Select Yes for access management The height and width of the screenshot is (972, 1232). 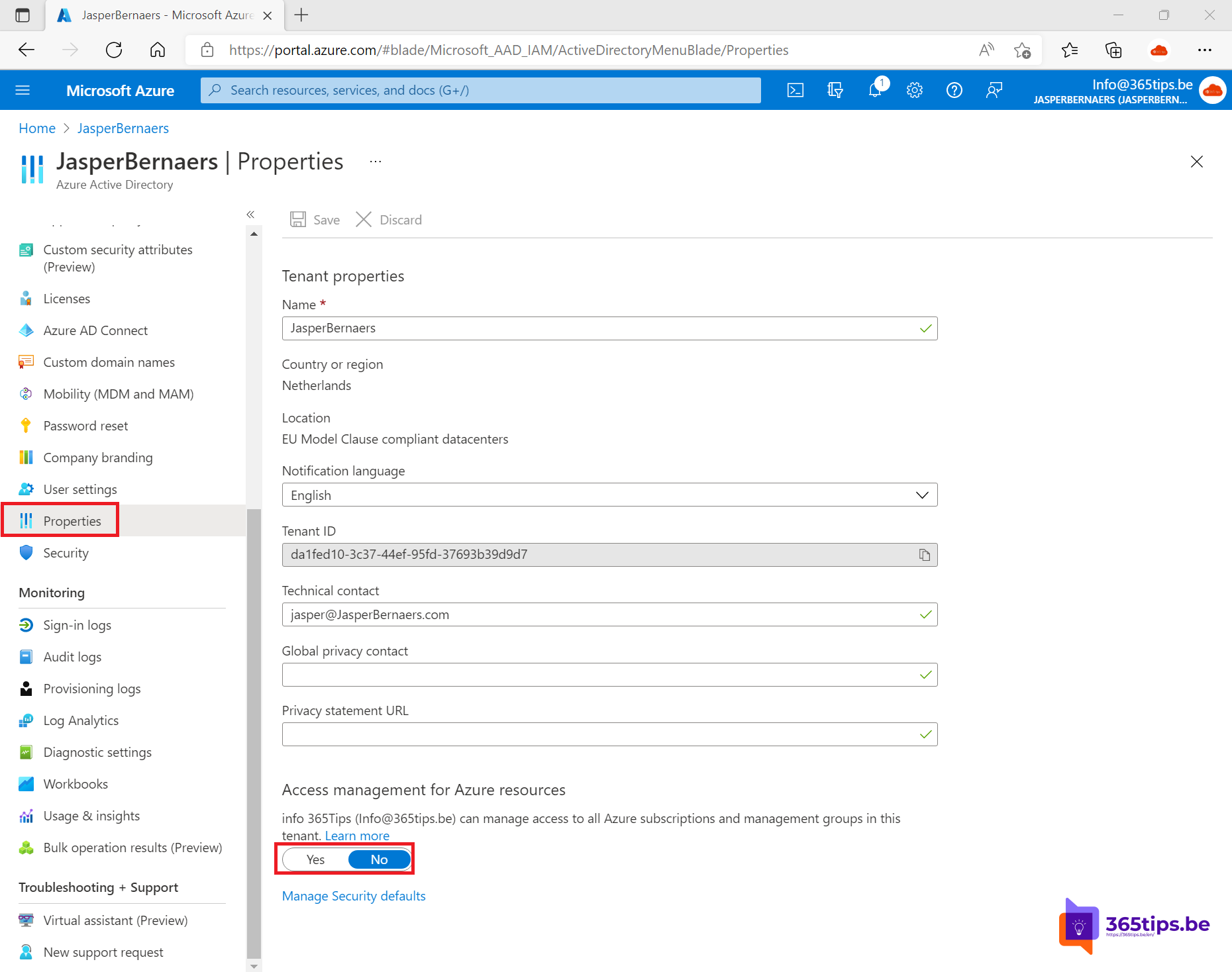pyautogui.click(x=315, y=859)
